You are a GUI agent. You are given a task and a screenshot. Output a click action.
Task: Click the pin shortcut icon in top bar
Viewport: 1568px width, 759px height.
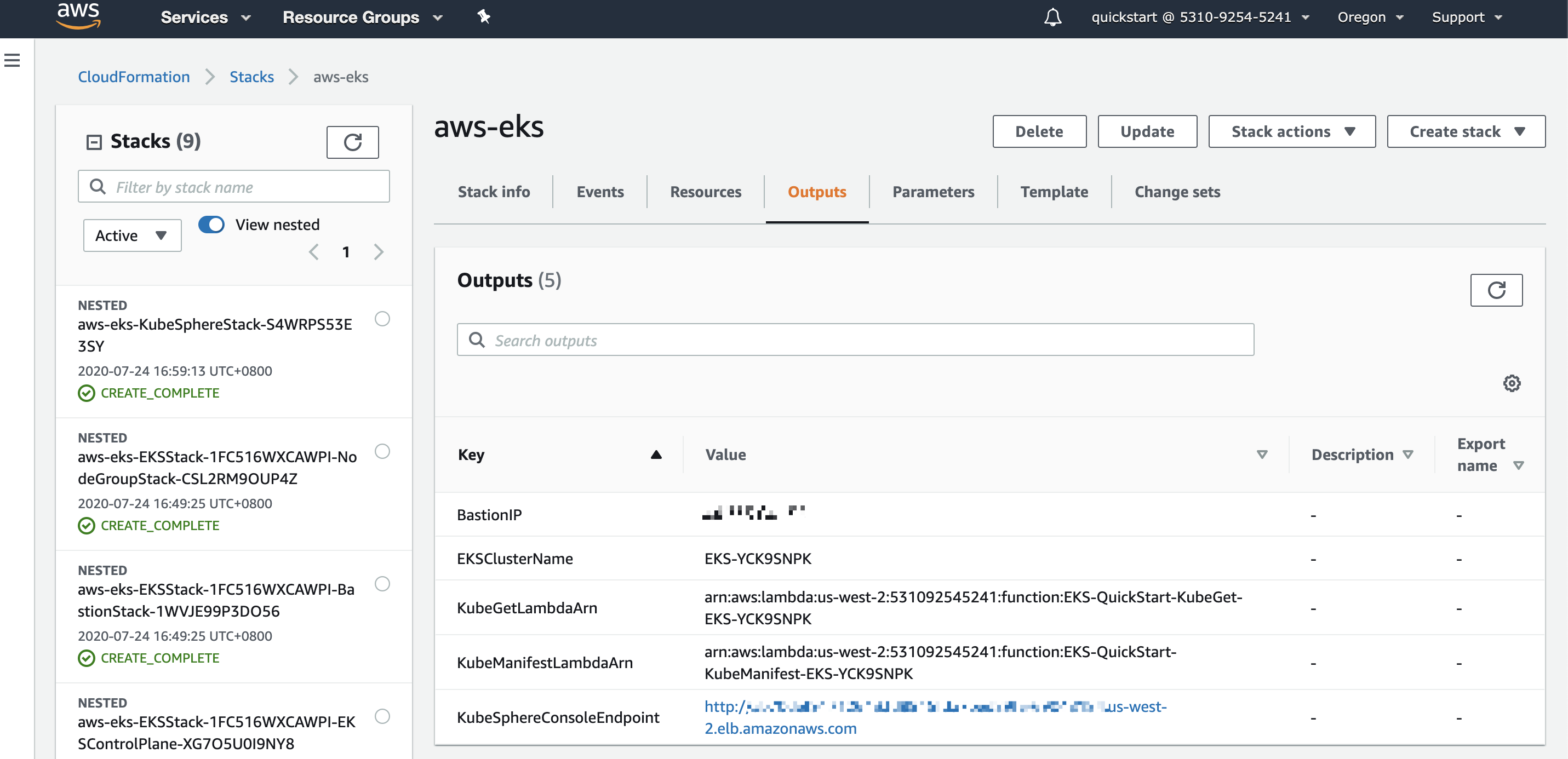click(483, 17)
